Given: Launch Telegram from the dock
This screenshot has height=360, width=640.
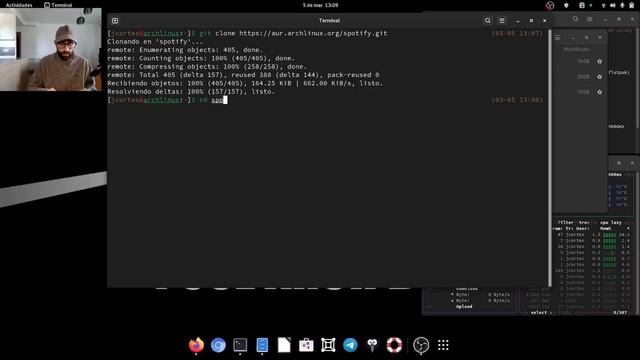Looking at the screenshot, I should pos(350,345).
